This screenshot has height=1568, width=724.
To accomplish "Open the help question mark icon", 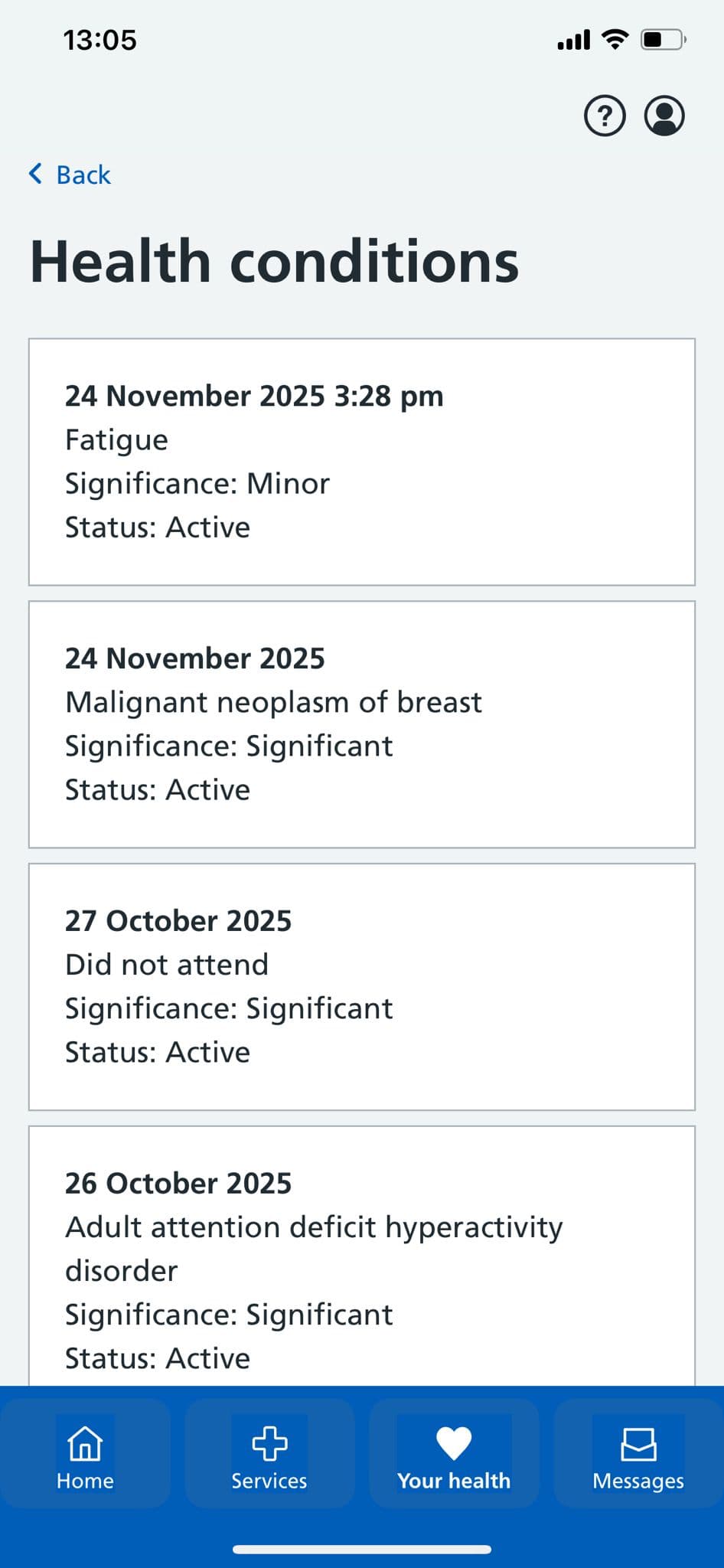I will 605,116.
